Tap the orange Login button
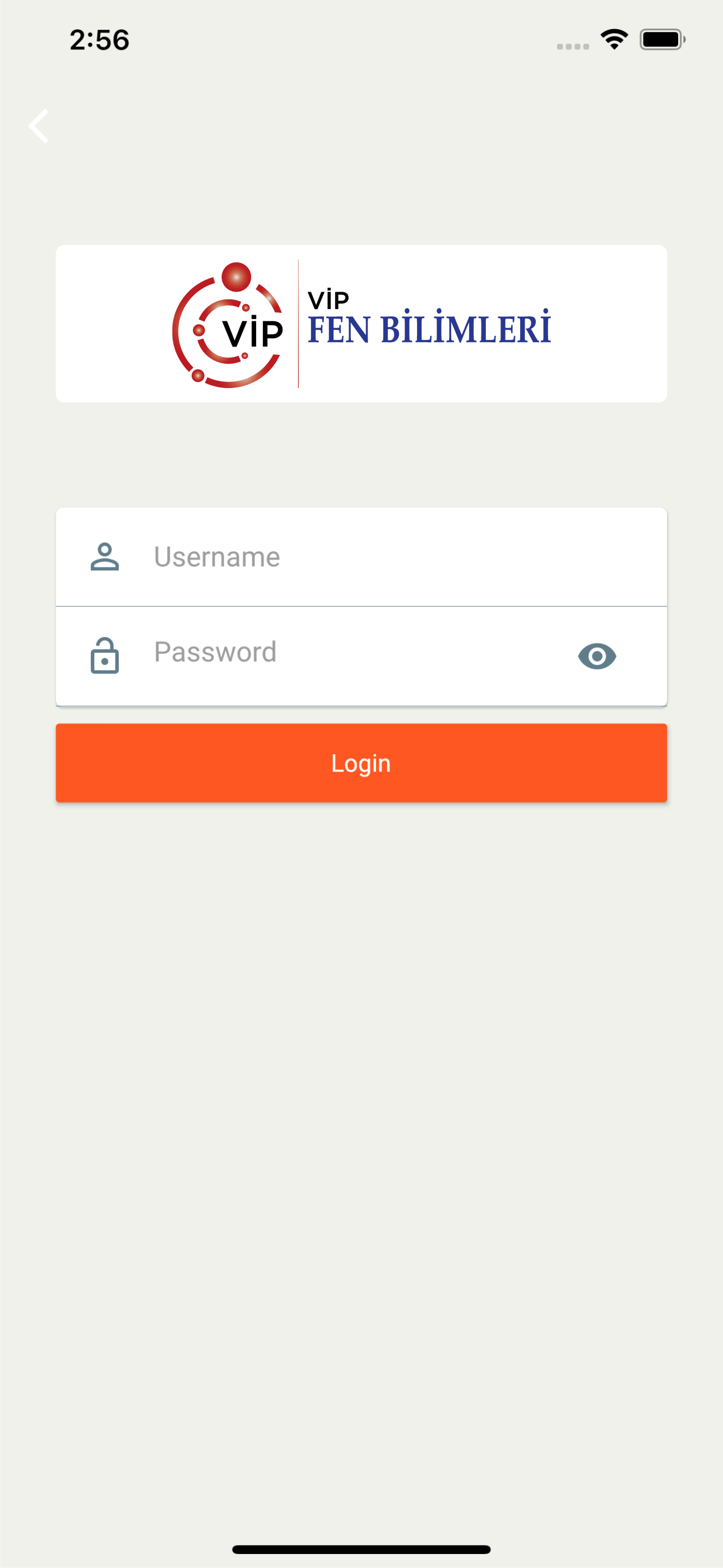 361,763
